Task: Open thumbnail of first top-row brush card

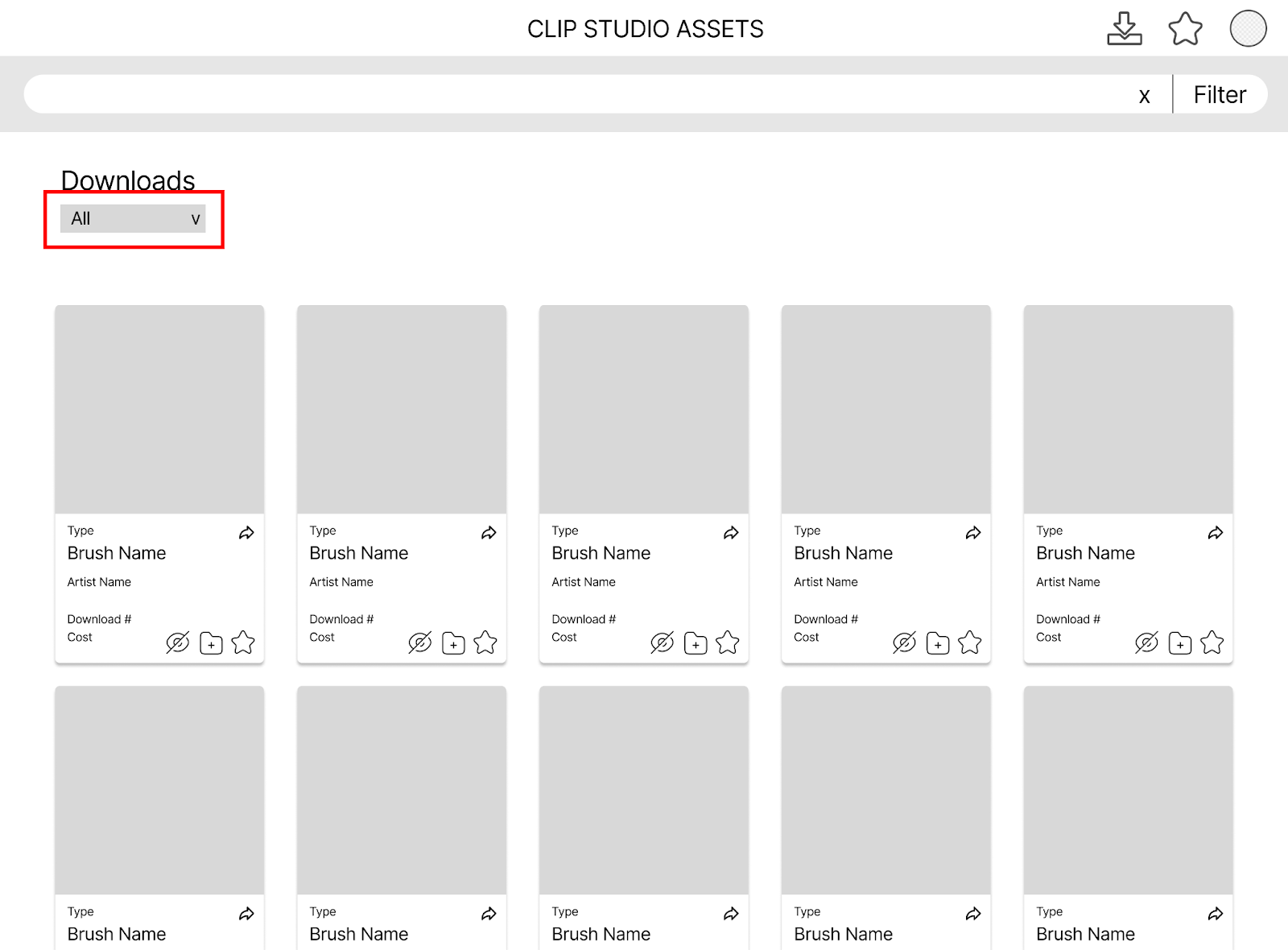Action: coord(159,409)
